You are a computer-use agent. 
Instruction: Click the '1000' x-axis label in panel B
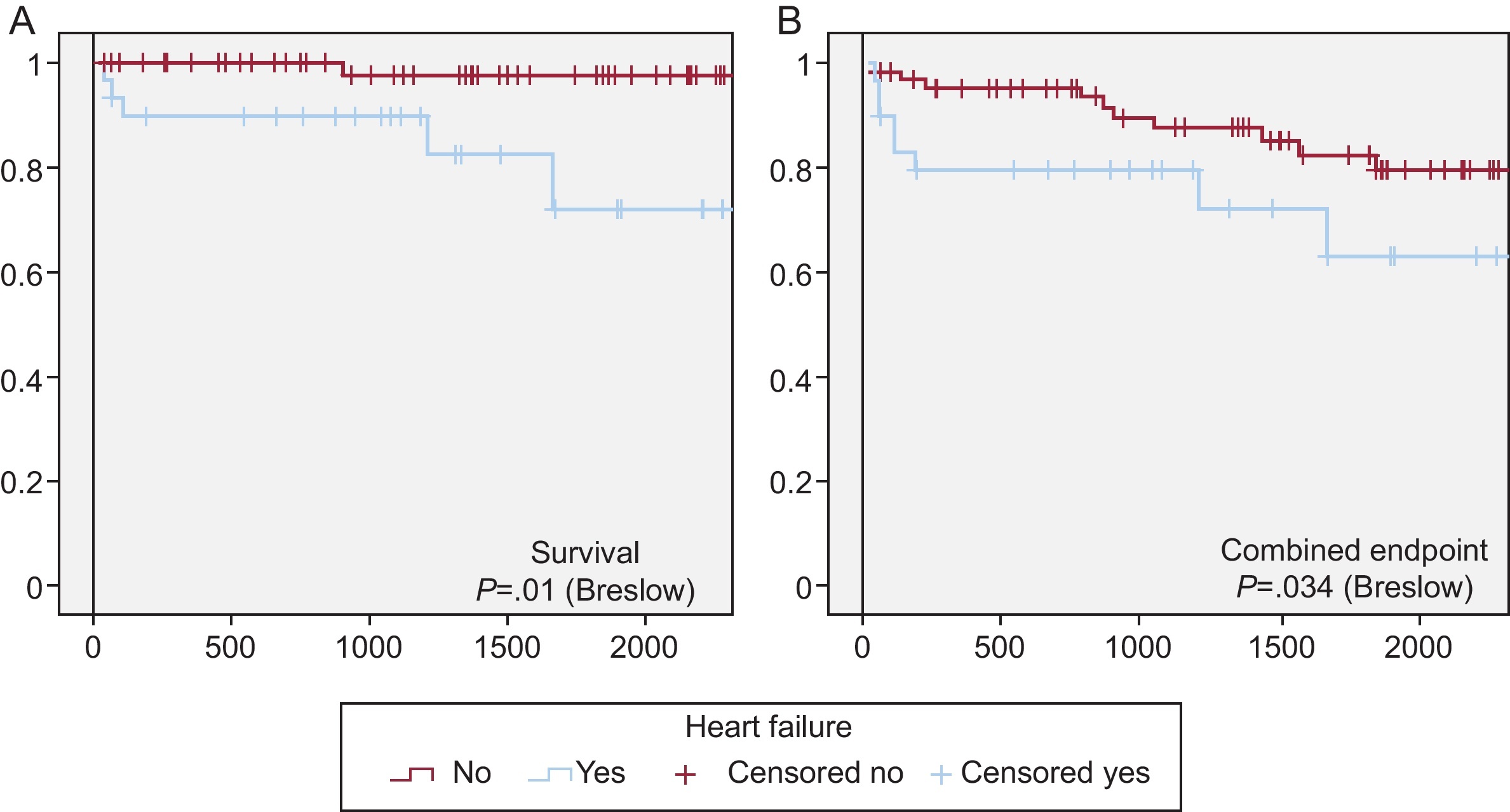pos(1138,648)
